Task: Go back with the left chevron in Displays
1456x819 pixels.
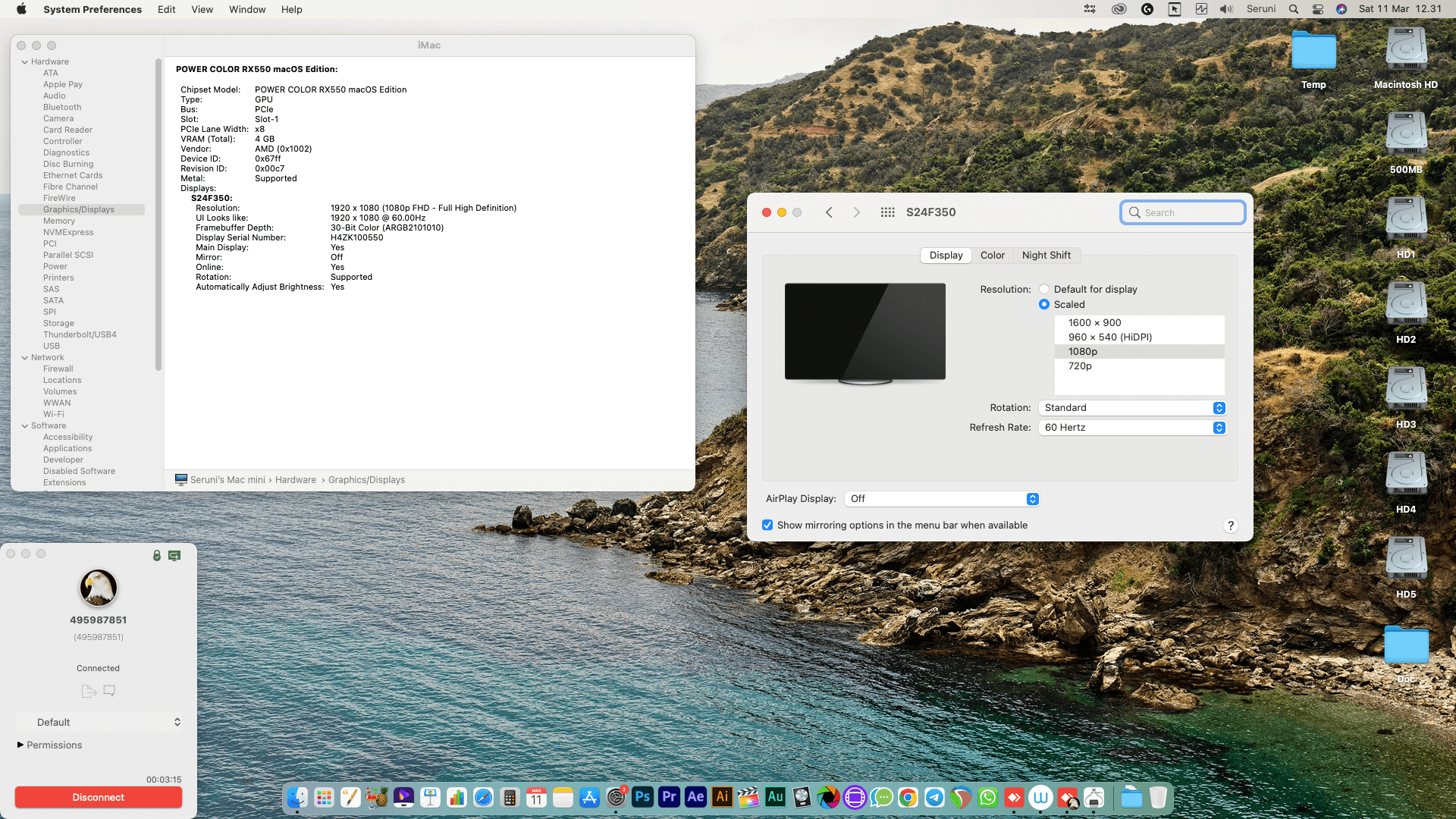Action: pyautogui.click(x=829, y=212)
